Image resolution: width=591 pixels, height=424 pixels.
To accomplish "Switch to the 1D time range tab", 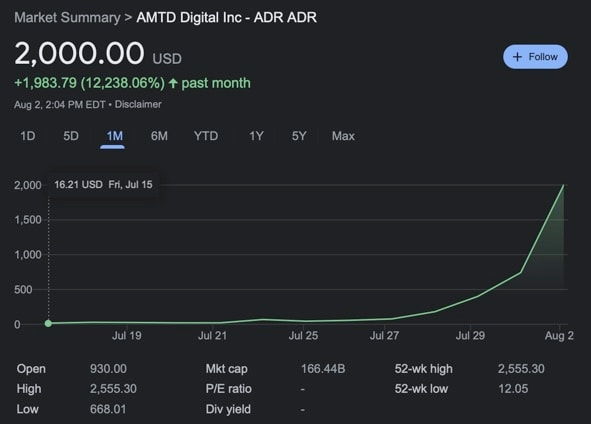I will [28, 136].
